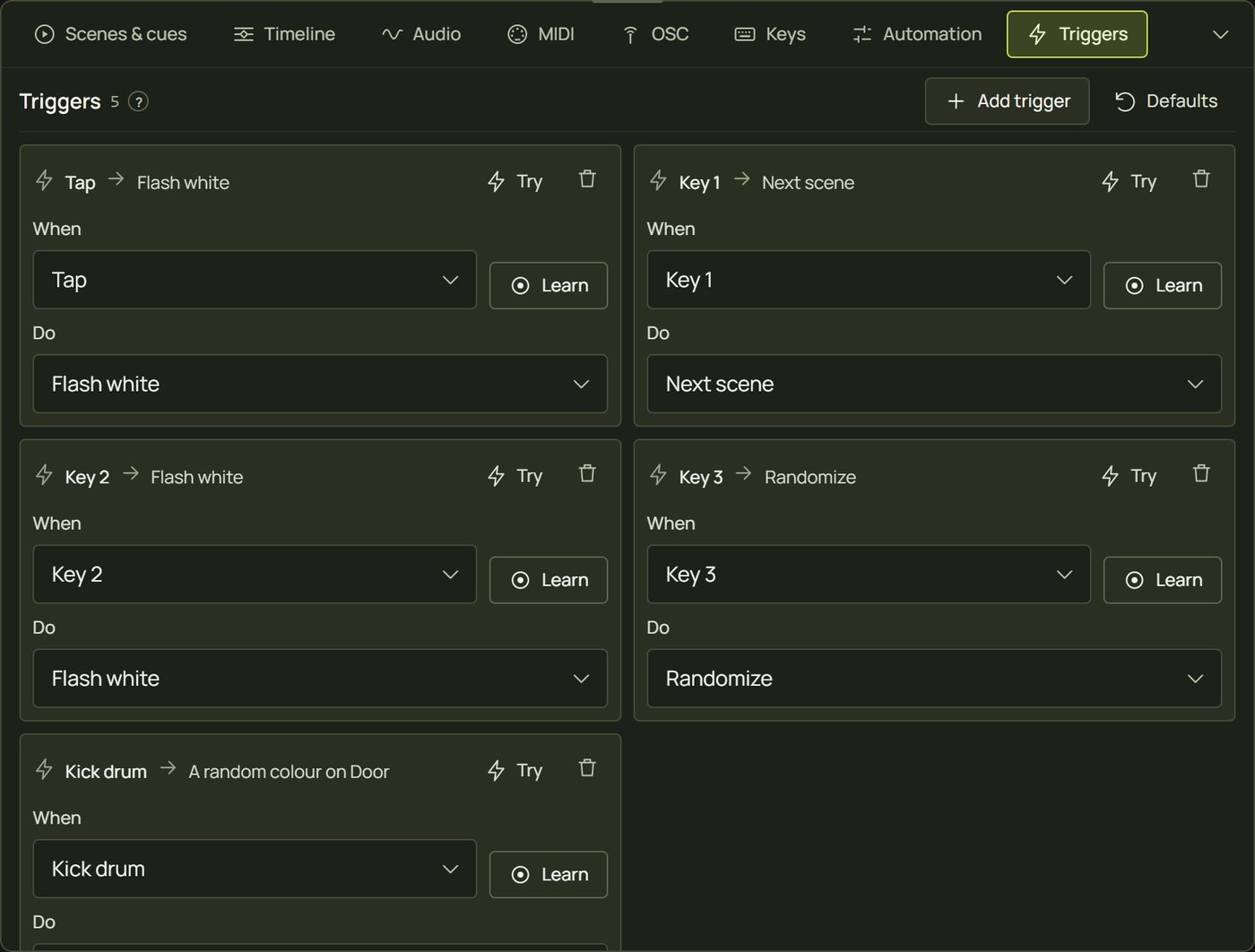The image size is (1255, 952).
Task: Delete the Tap trigger with trash icon
Action: [x=587, y=179]
